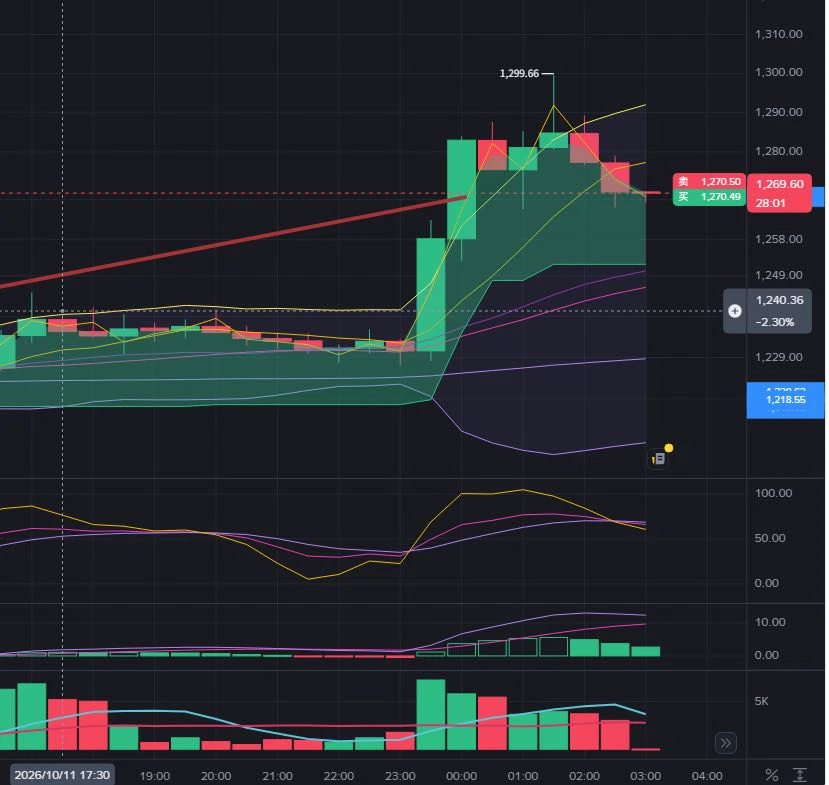Click the 23:00 time axis label
Image resolution: width=829 pixels, height=785 pixels.
tap(400, 776)
